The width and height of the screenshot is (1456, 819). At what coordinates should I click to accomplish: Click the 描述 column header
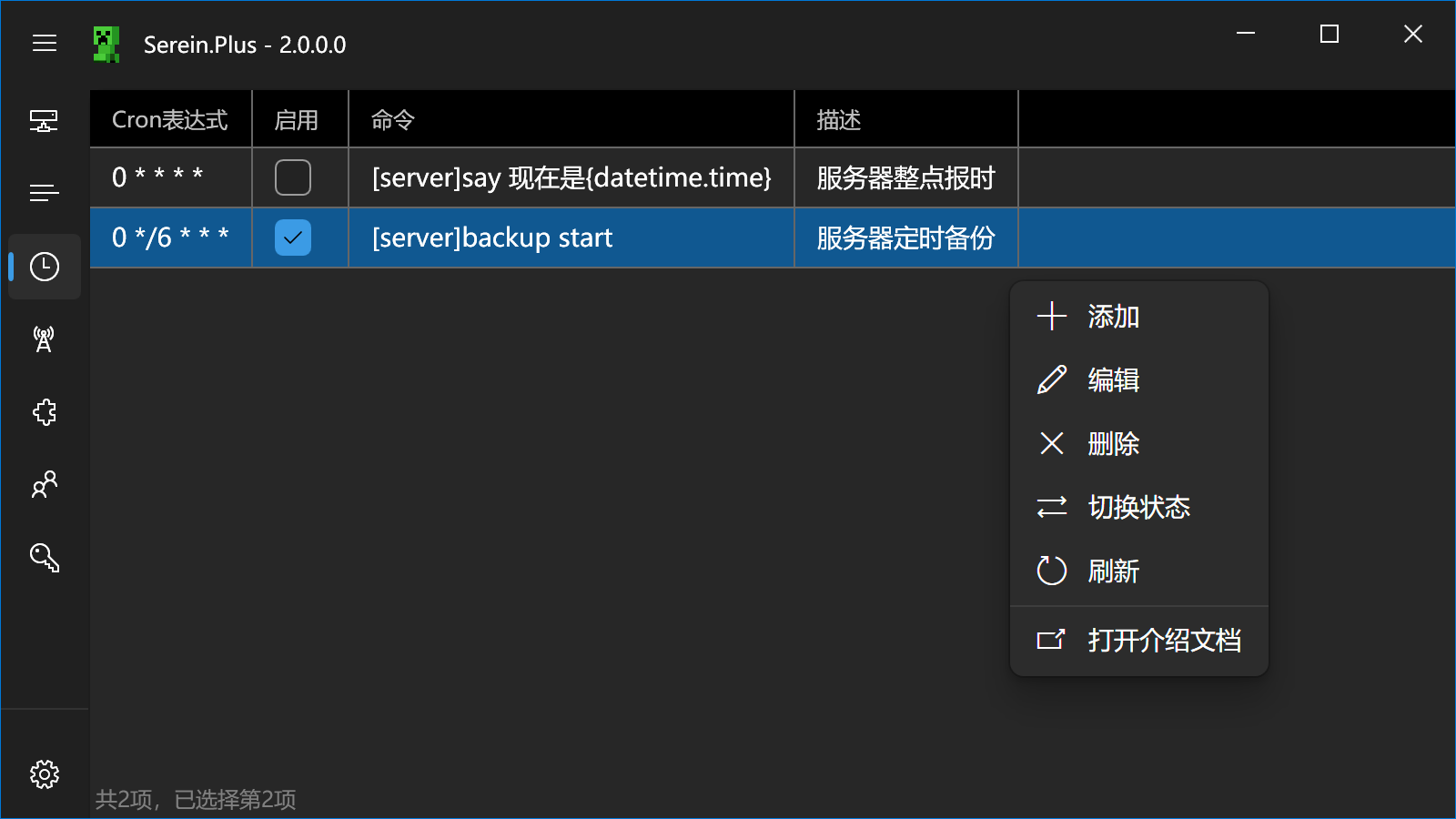[x=906, y=119]
